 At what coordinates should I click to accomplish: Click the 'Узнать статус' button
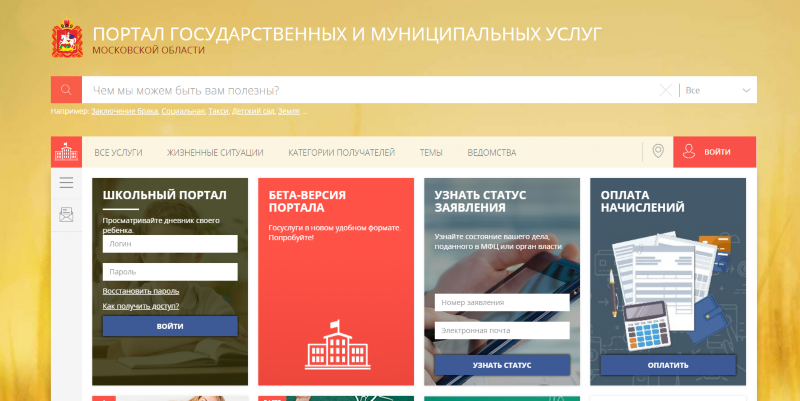coord(501,365)
